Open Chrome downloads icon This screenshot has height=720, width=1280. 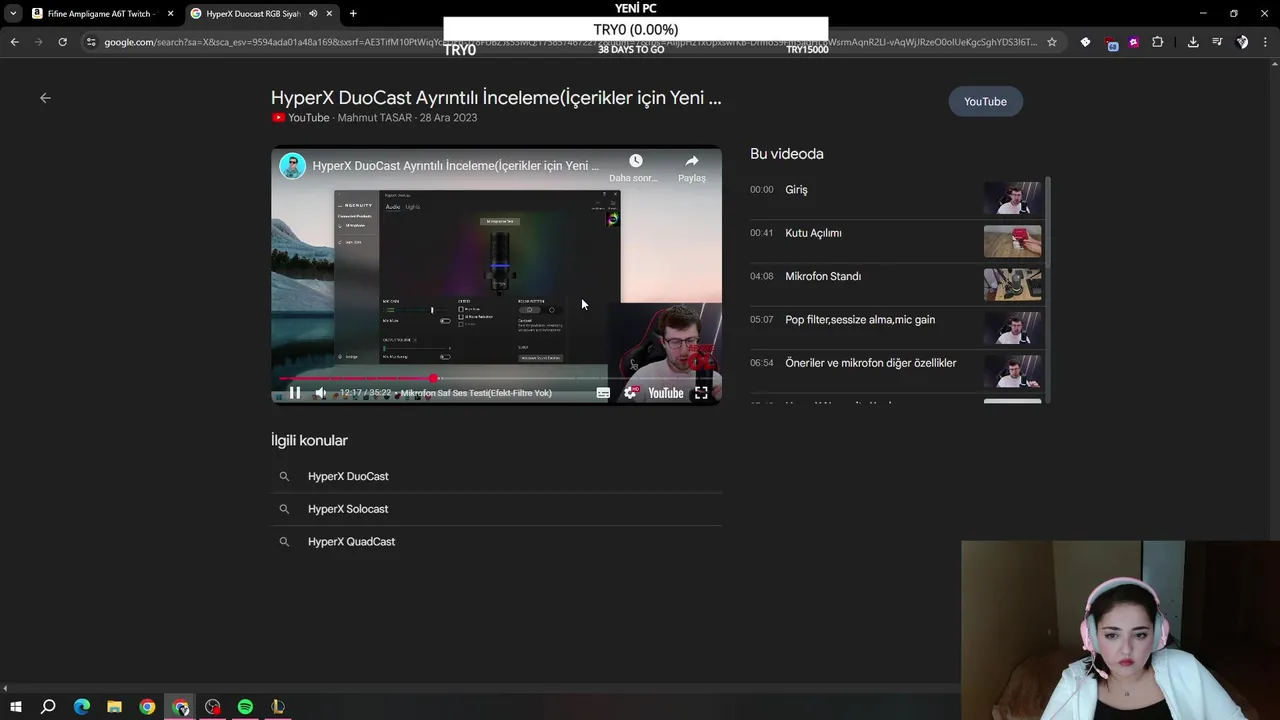[x=1193, y=42]
